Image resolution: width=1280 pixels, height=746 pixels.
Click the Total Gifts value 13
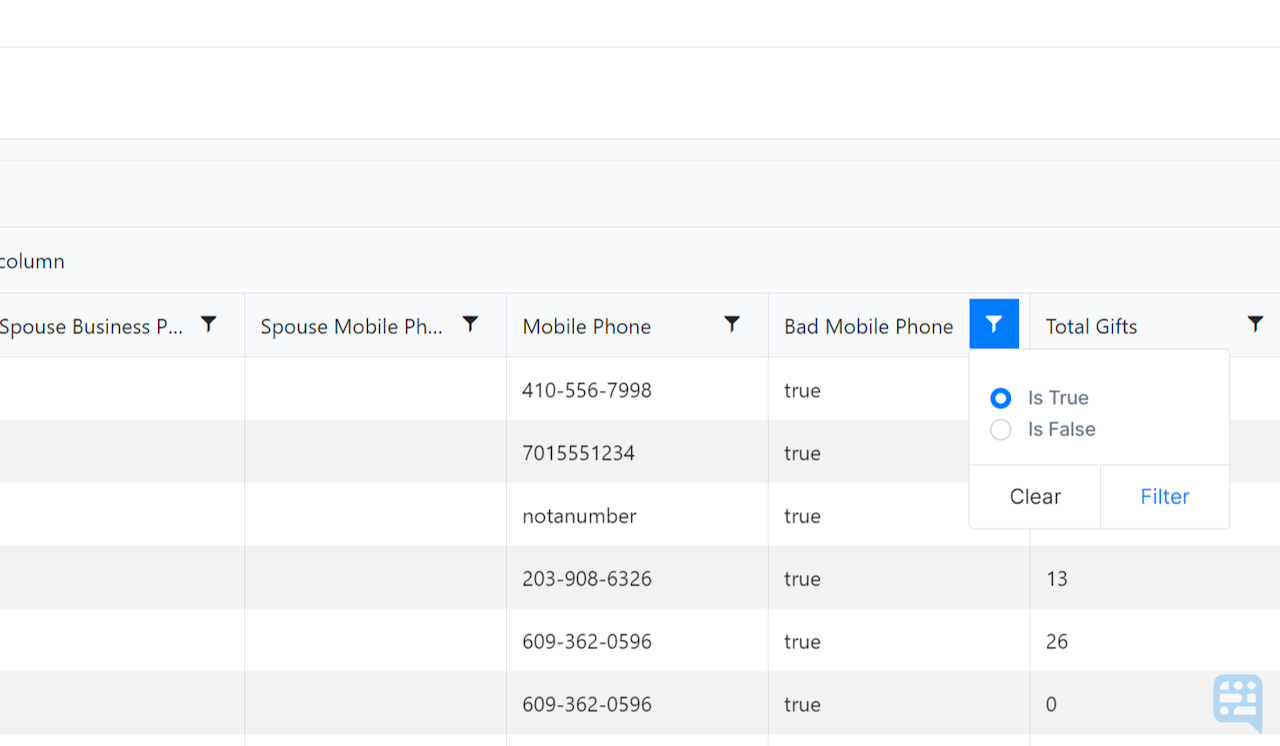click(1056, 578)
